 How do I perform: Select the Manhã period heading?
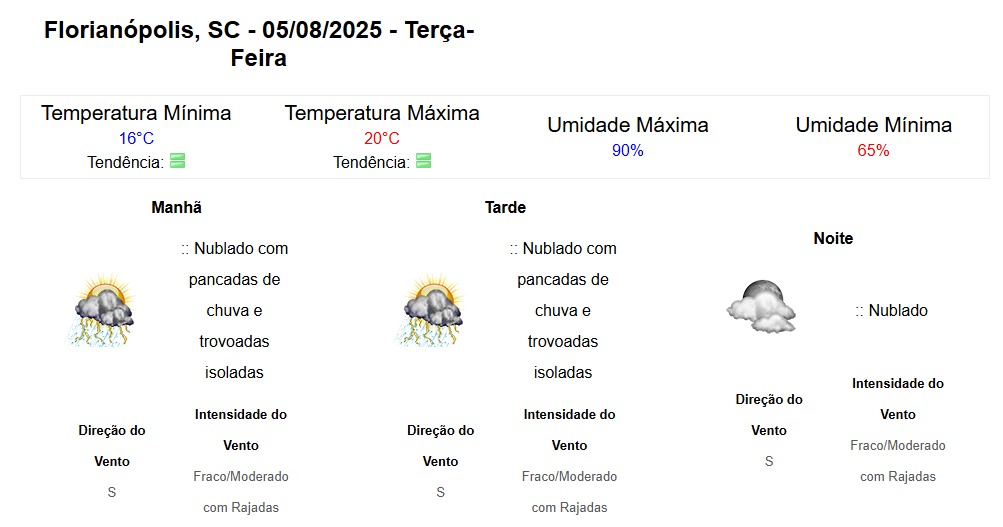tap(177, 207)
